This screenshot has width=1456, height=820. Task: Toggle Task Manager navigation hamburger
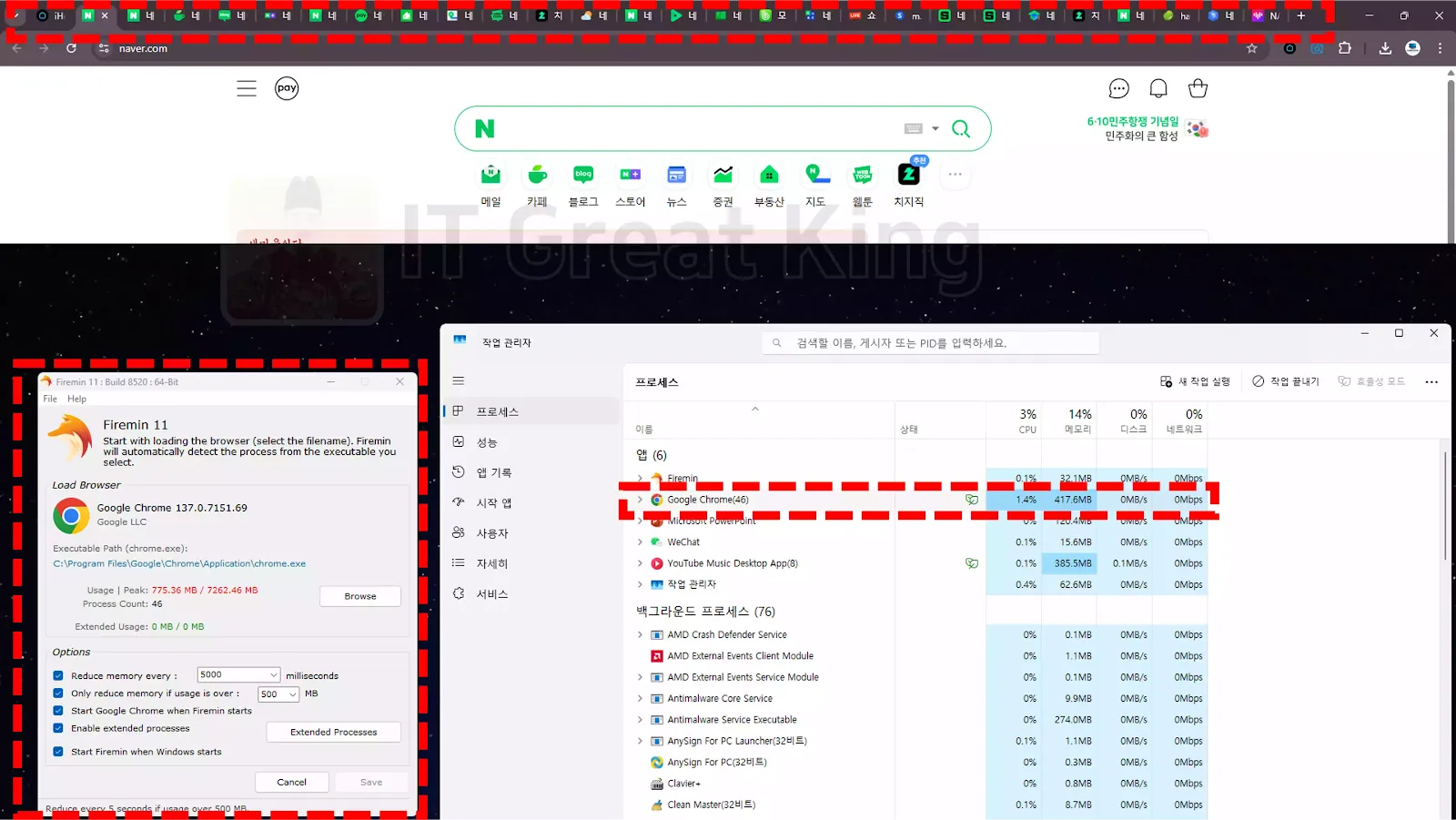tap(459, 380)
